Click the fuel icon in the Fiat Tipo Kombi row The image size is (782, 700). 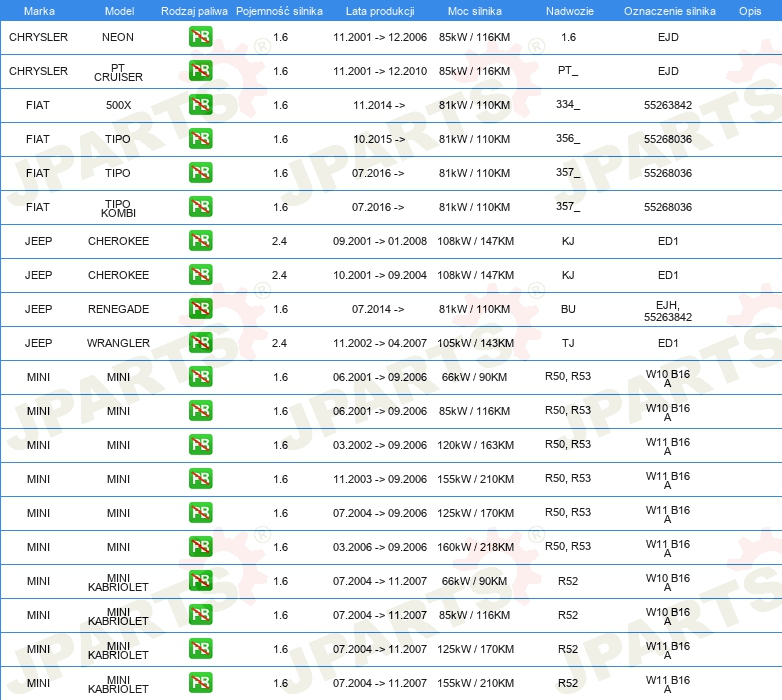coord(200,207)
